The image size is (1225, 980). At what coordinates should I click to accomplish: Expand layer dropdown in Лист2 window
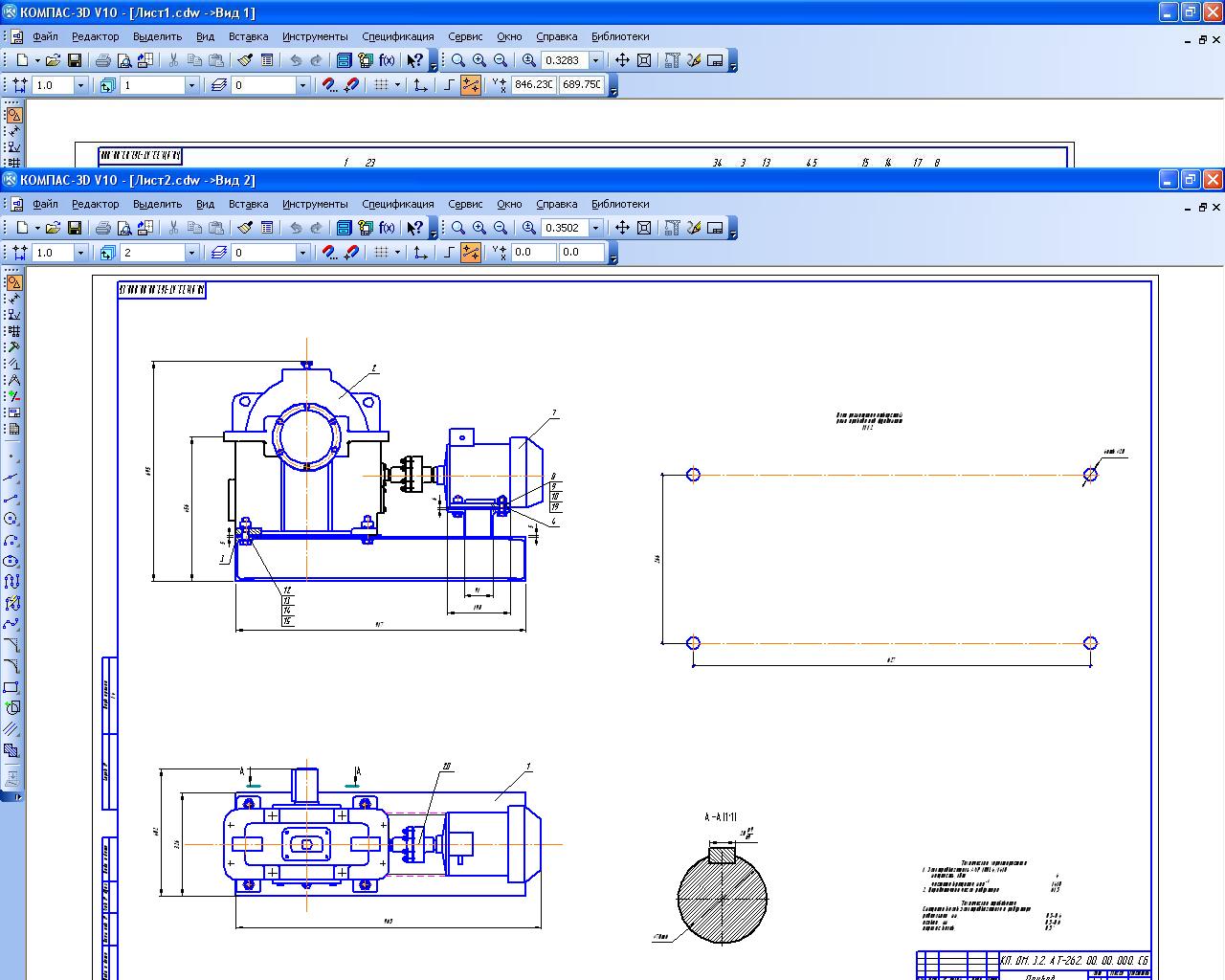302,253
